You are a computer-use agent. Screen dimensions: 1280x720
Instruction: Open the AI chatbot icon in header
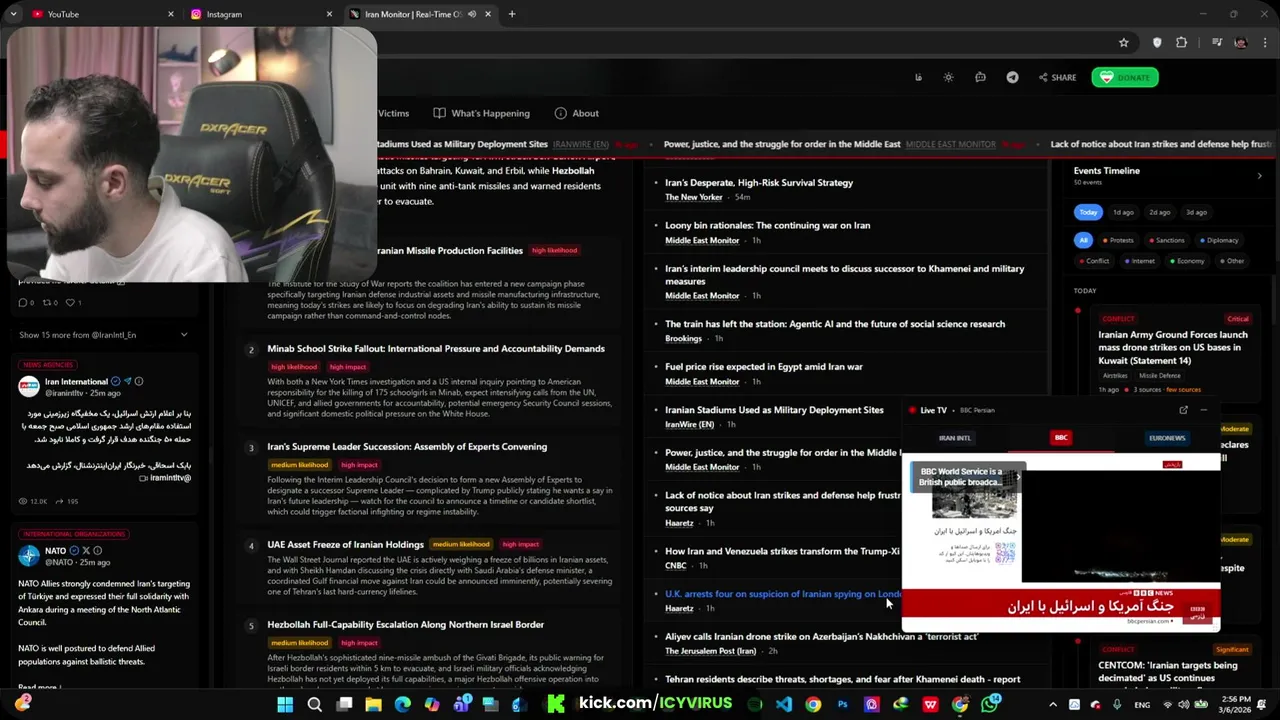click(x=980, y=77)
